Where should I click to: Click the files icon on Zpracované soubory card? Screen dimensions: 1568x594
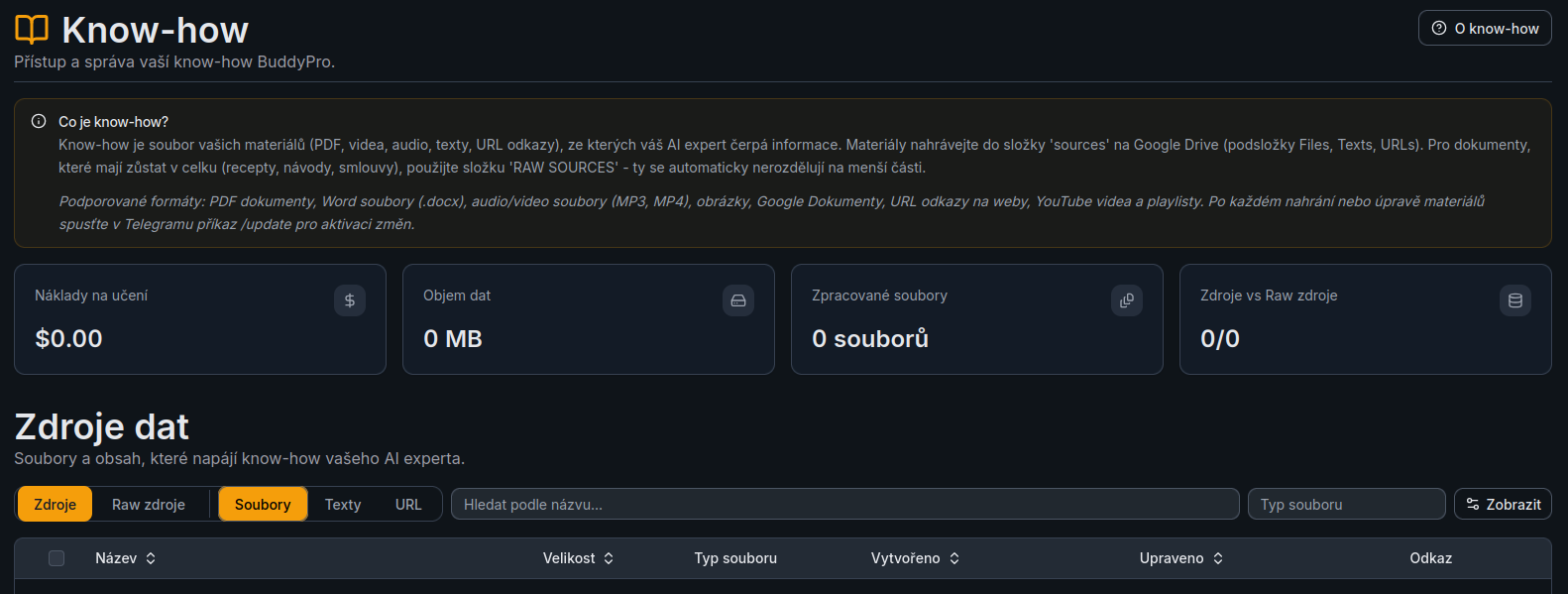point(1127,300)
